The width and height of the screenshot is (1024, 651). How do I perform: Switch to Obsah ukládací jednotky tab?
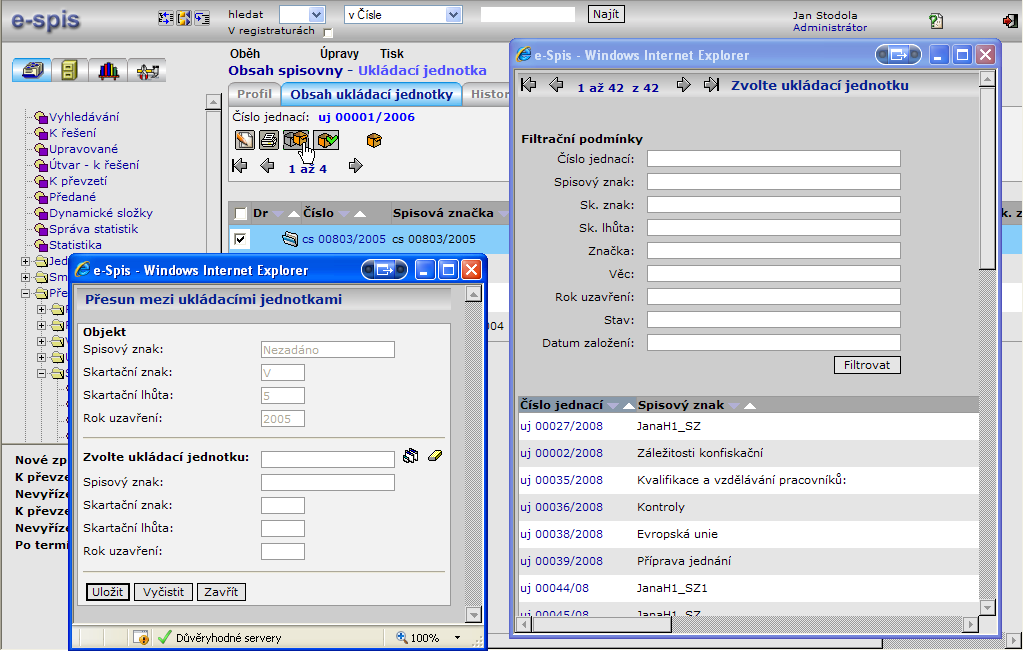point(371,95)
